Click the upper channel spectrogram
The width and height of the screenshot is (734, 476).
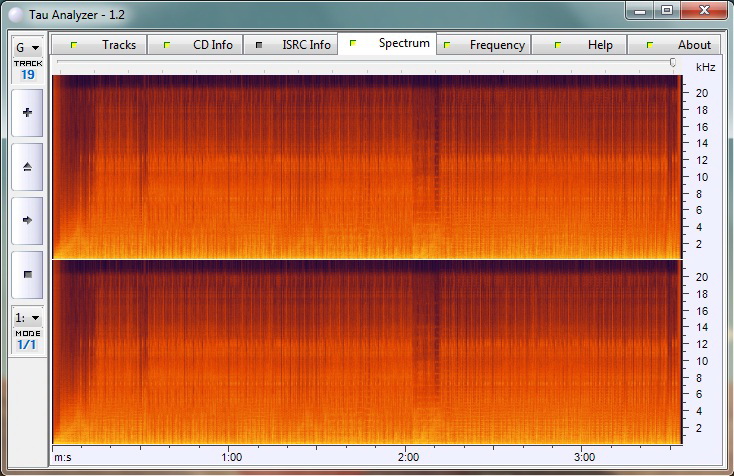pos(367,167)
